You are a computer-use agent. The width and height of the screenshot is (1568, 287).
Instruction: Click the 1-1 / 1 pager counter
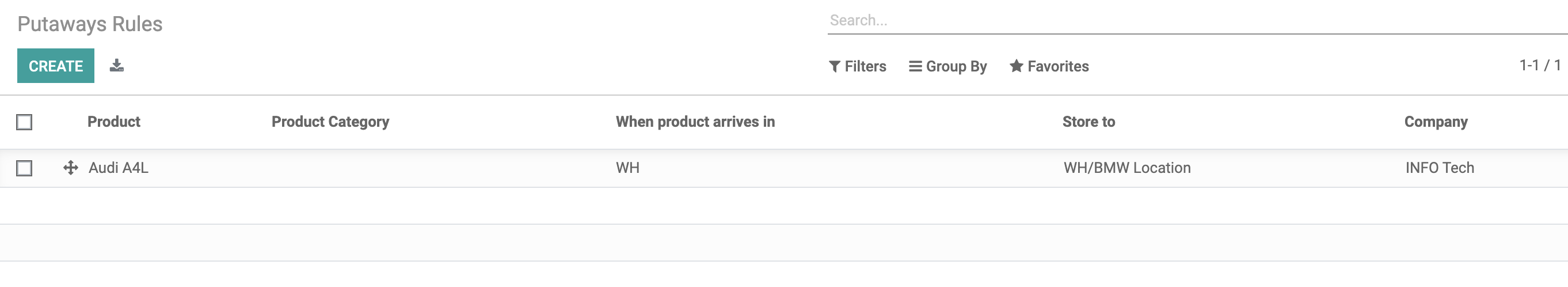(x=1539, y=65)
